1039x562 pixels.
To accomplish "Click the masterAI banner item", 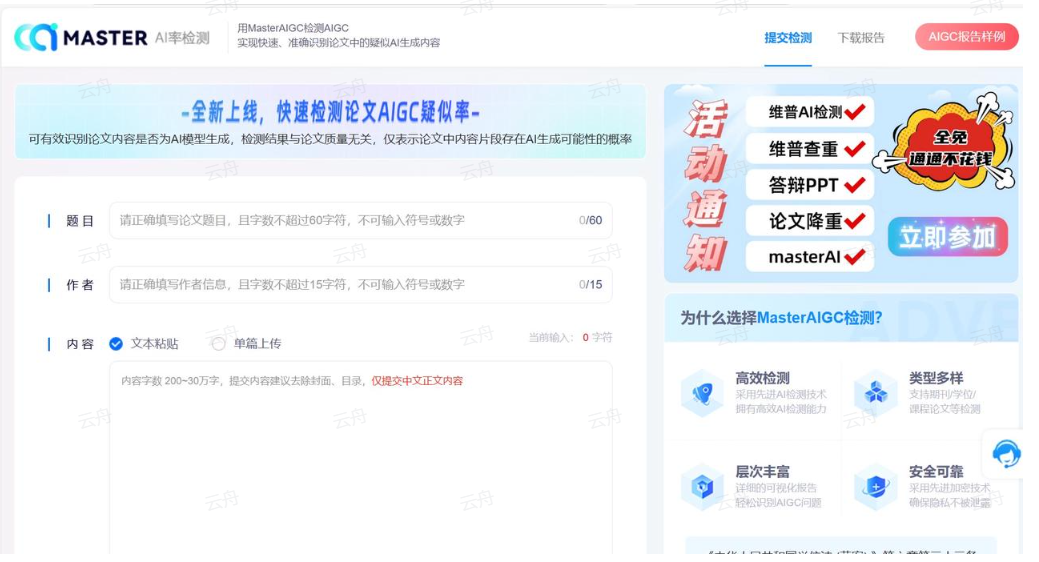I will coord(810,256).
